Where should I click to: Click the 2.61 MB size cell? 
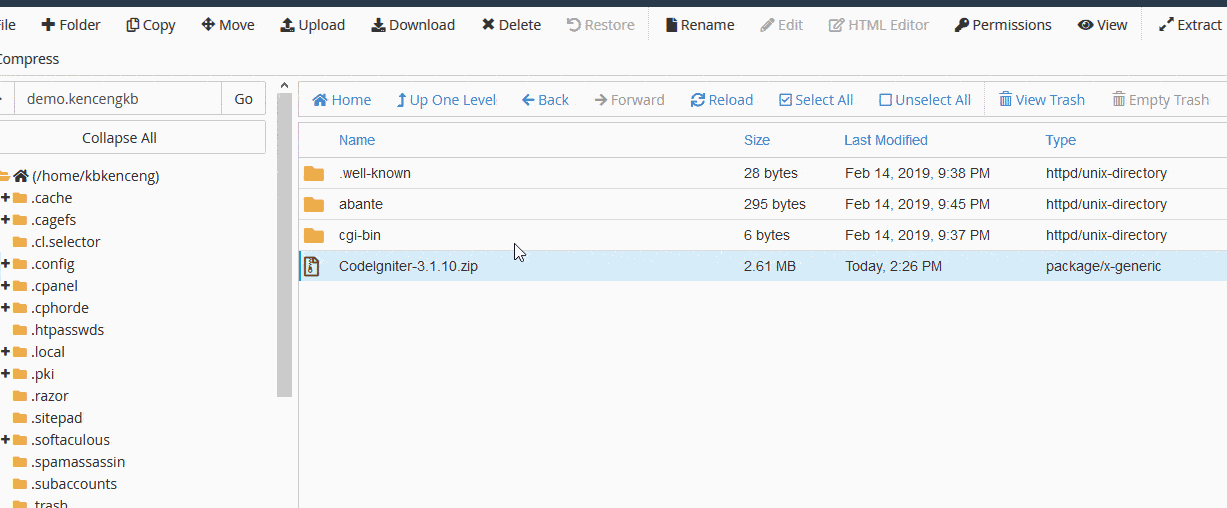click(770, 266)
